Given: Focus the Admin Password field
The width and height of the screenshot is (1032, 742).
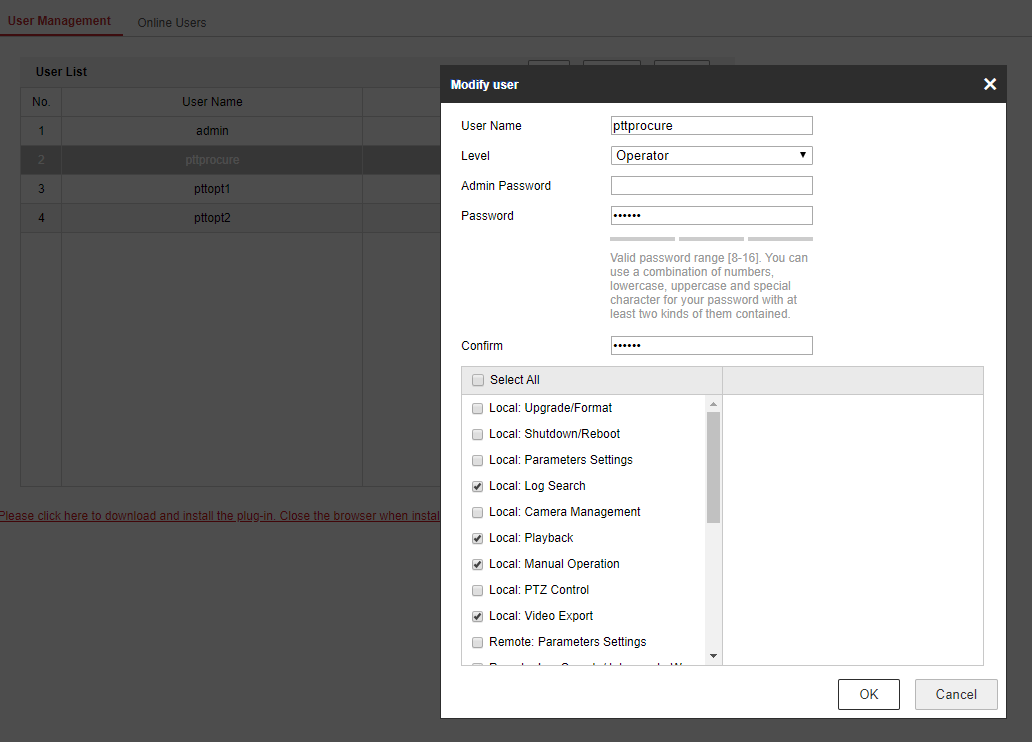Looking at the screenshot, I should pyautogui.click(x=711, y=186).
